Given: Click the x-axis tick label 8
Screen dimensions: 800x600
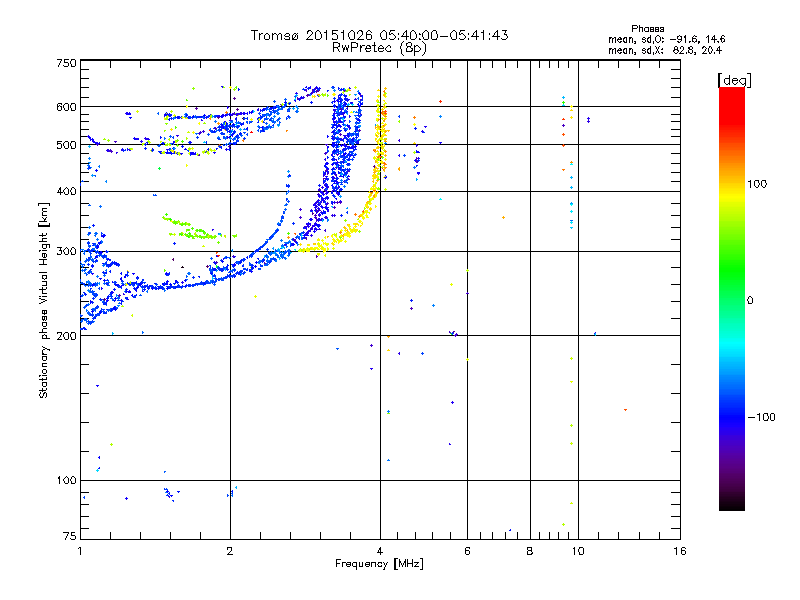Looking at the screenshot, I should point(530,551).
